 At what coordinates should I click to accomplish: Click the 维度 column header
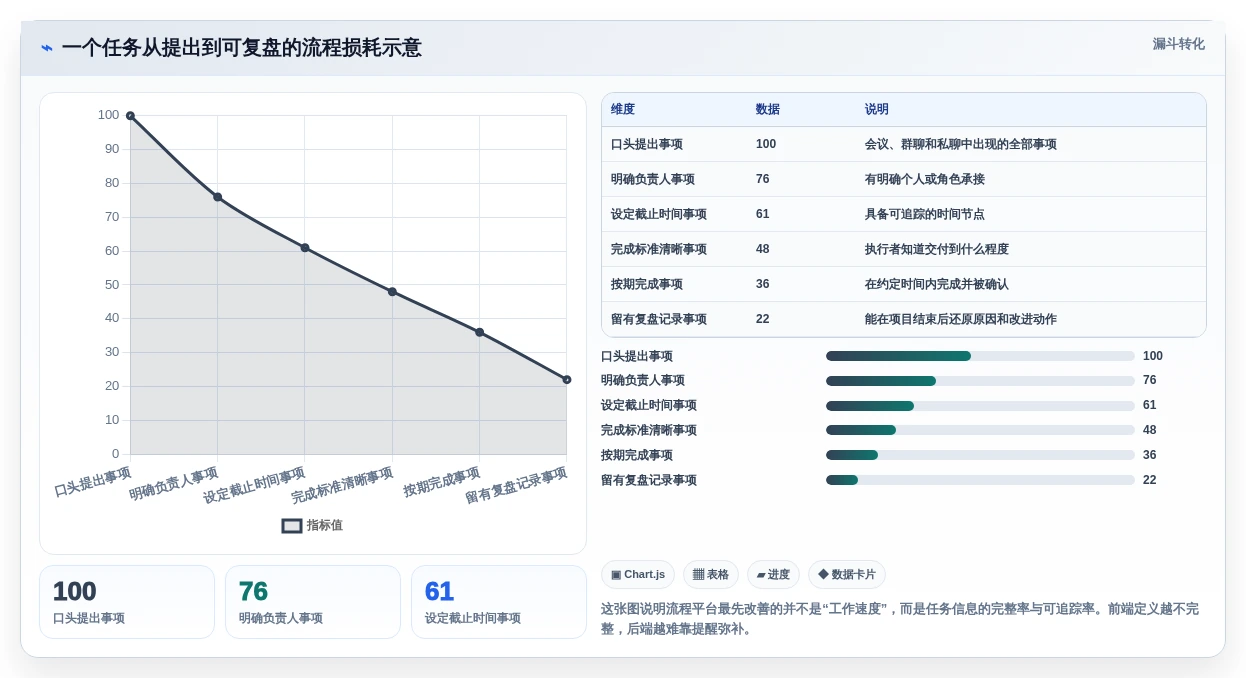click(x=623, y=109)
